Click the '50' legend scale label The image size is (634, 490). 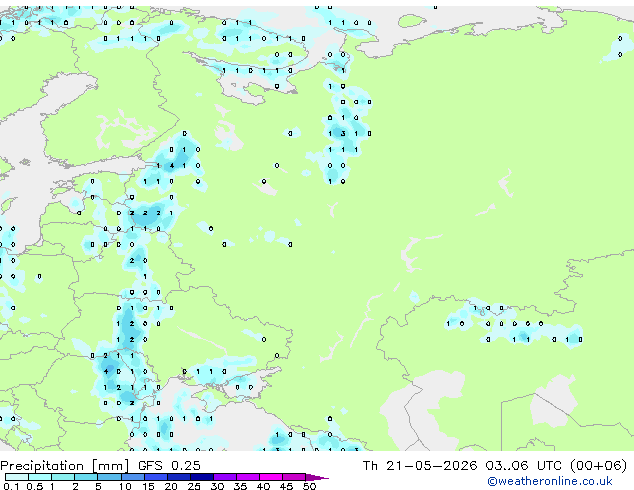pos(309,486)
